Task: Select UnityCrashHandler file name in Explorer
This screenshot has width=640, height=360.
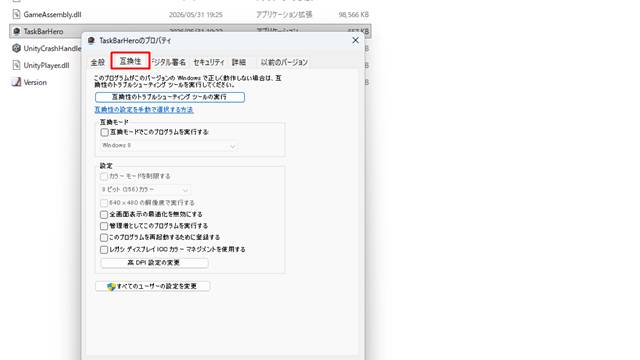Action: point(52,48)
